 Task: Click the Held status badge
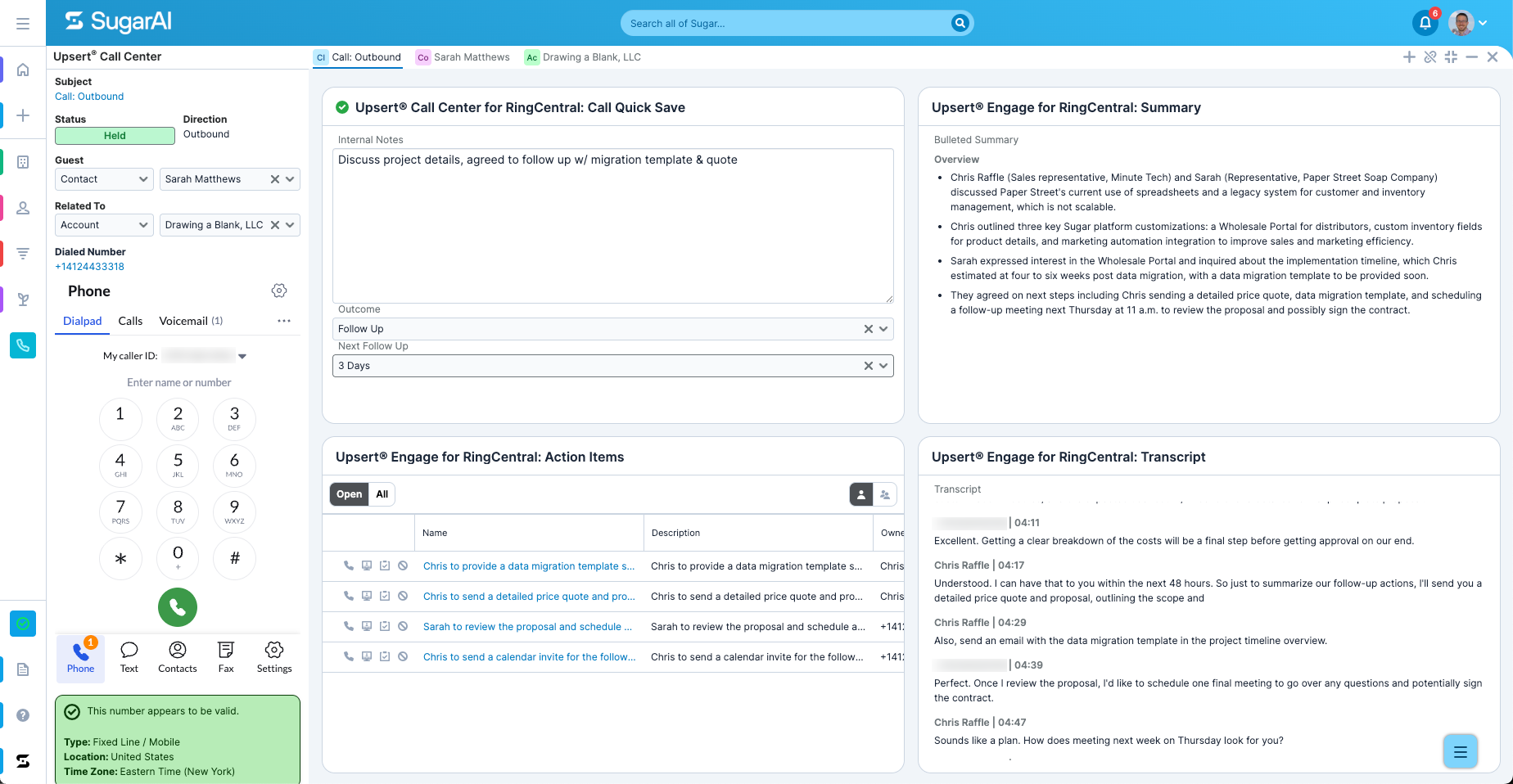tap(115, 136)
